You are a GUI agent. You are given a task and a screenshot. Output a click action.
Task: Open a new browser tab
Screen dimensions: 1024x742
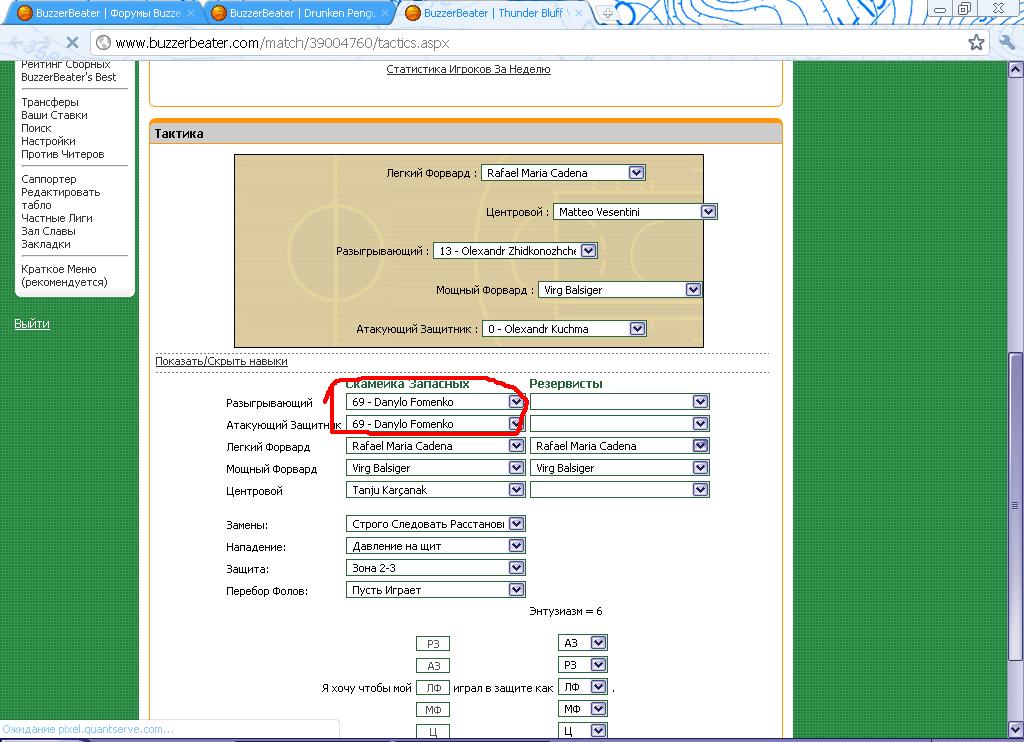pyautogui.click(x=607, y=13)
